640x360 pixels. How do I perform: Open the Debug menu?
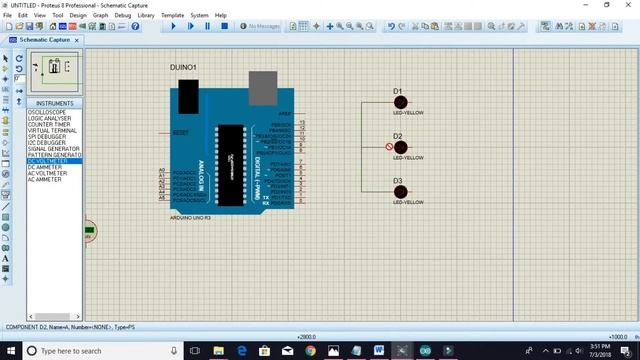[122, 15]
